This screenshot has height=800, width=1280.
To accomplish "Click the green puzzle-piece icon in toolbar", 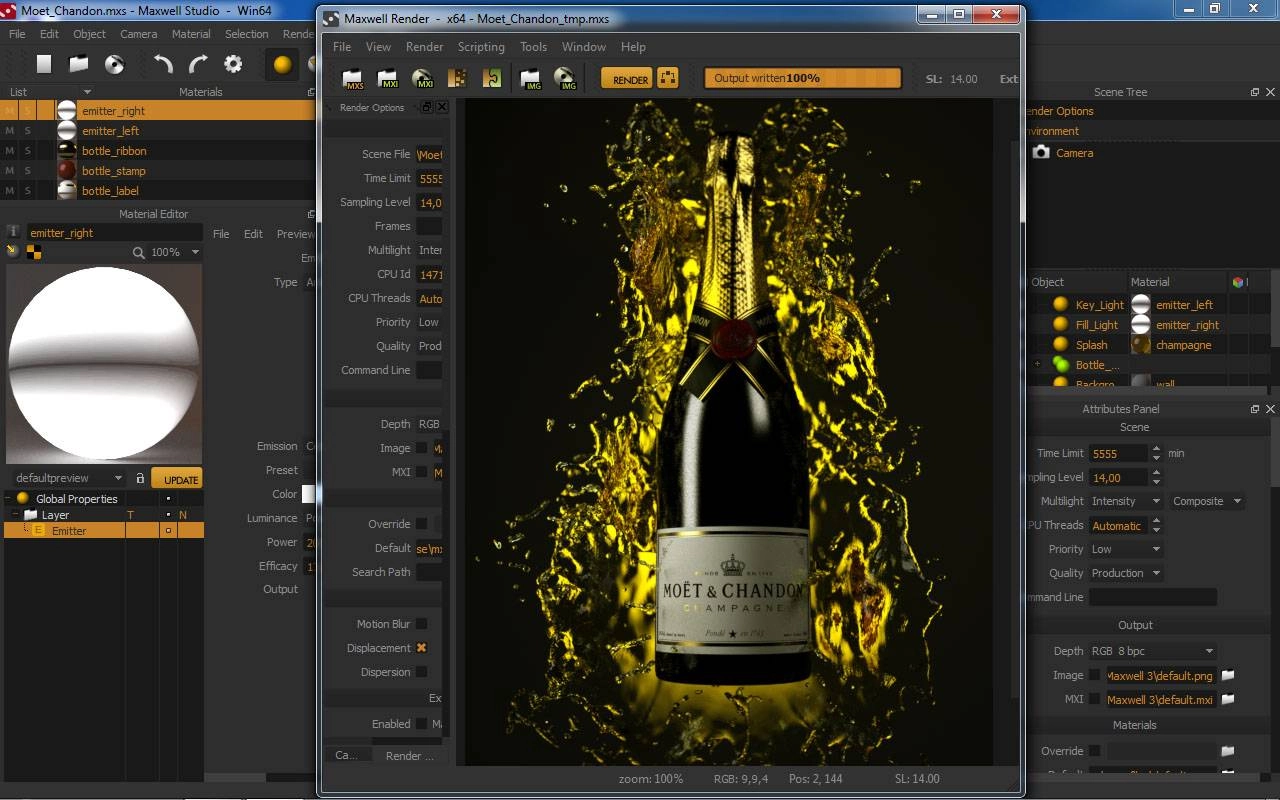I will point(492,78).
